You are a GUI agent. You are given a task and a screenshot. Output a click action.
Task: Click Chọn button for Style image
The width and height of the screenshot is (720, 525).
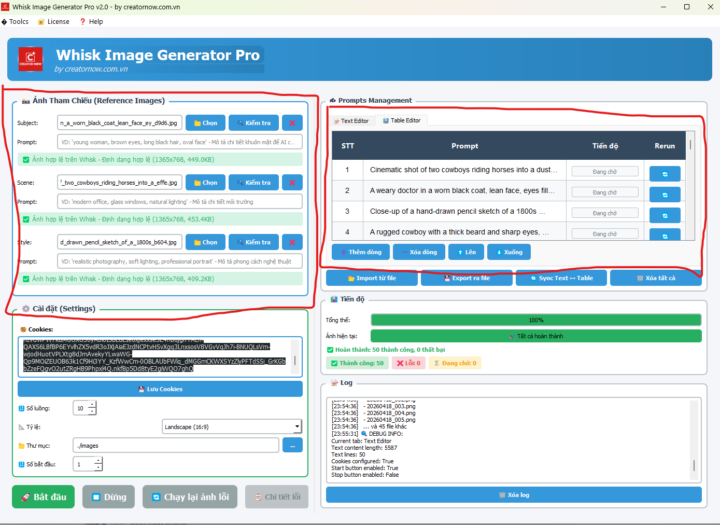coord(205,242)
